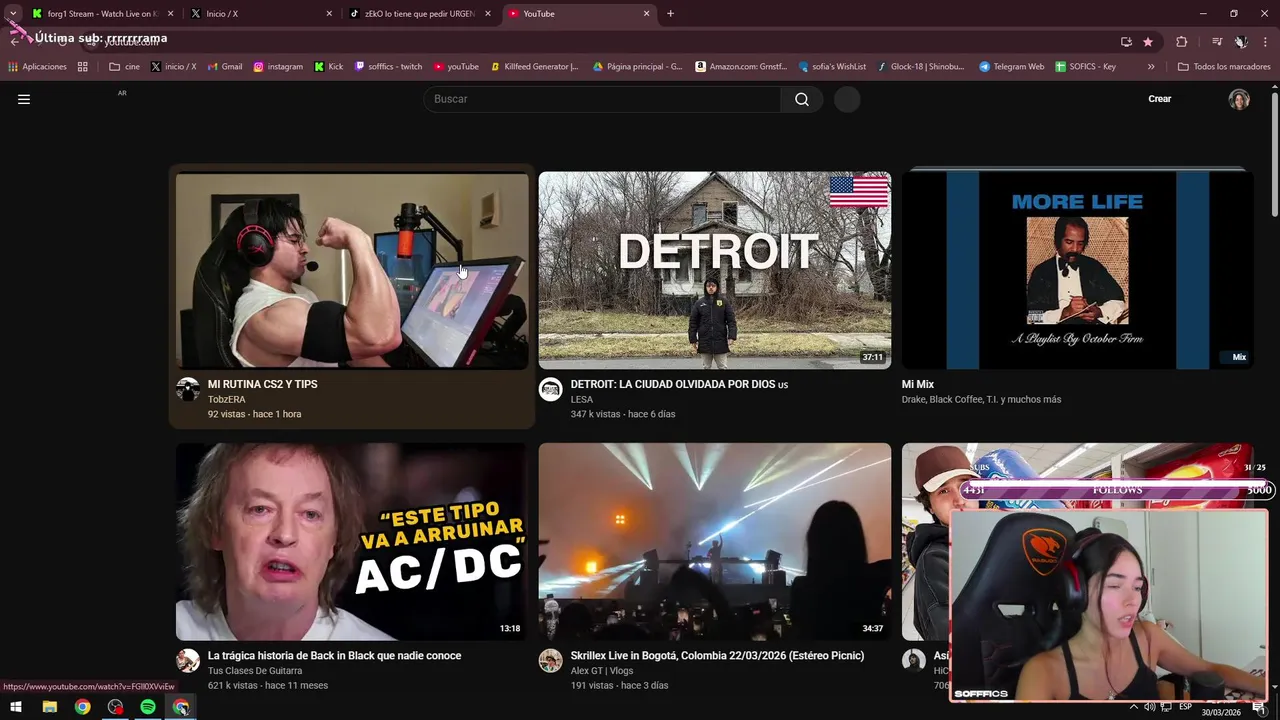This screenshot has width=1280, height=720.
Task: Click "La trágica historia de Back in Black" title
Action: tap(334, 656)
